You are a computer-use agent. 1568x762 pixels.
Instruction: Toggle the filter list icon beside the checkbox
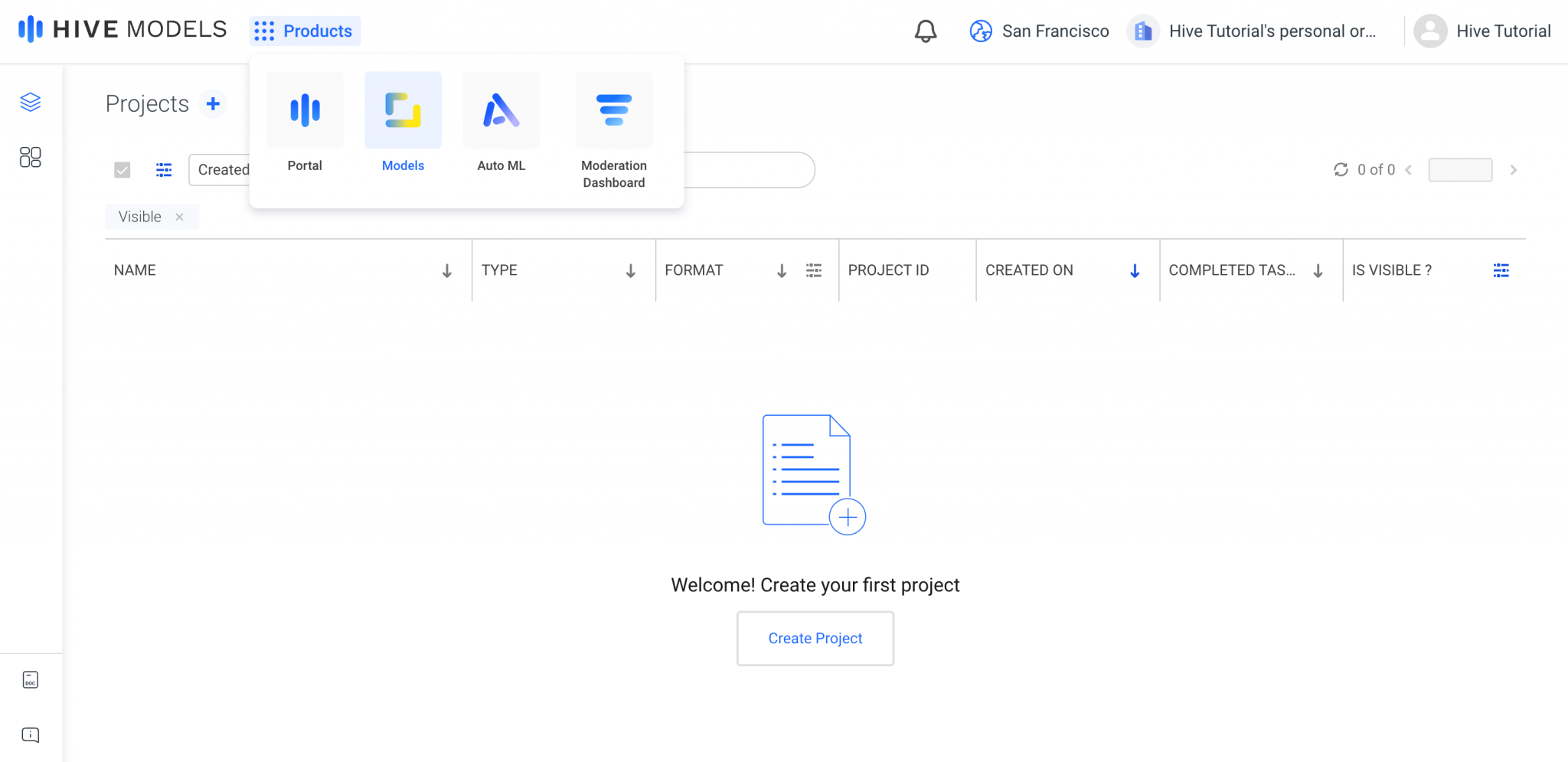tap(164, 169)
